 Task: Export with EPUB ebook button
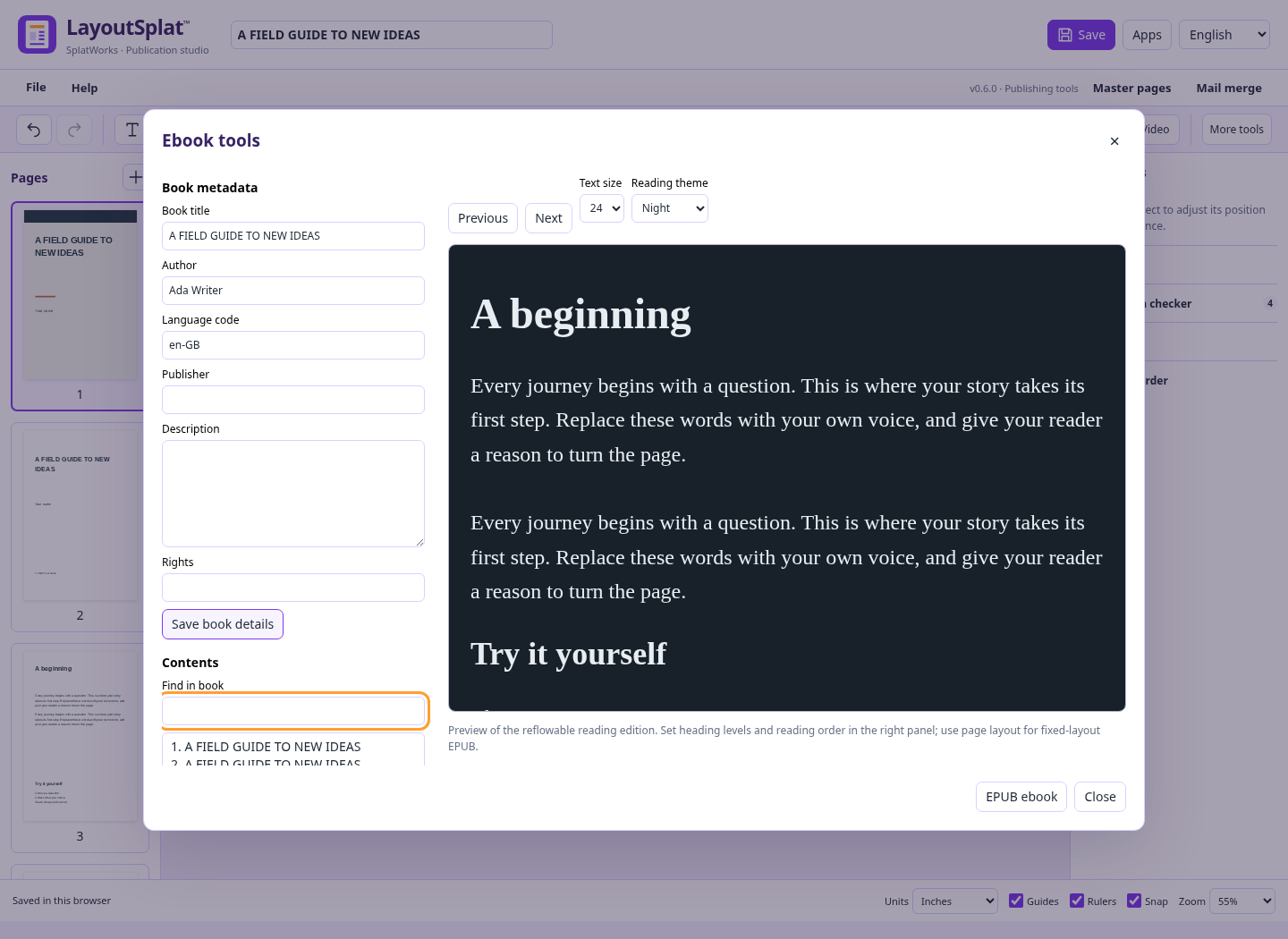(x=1021, y=797)
